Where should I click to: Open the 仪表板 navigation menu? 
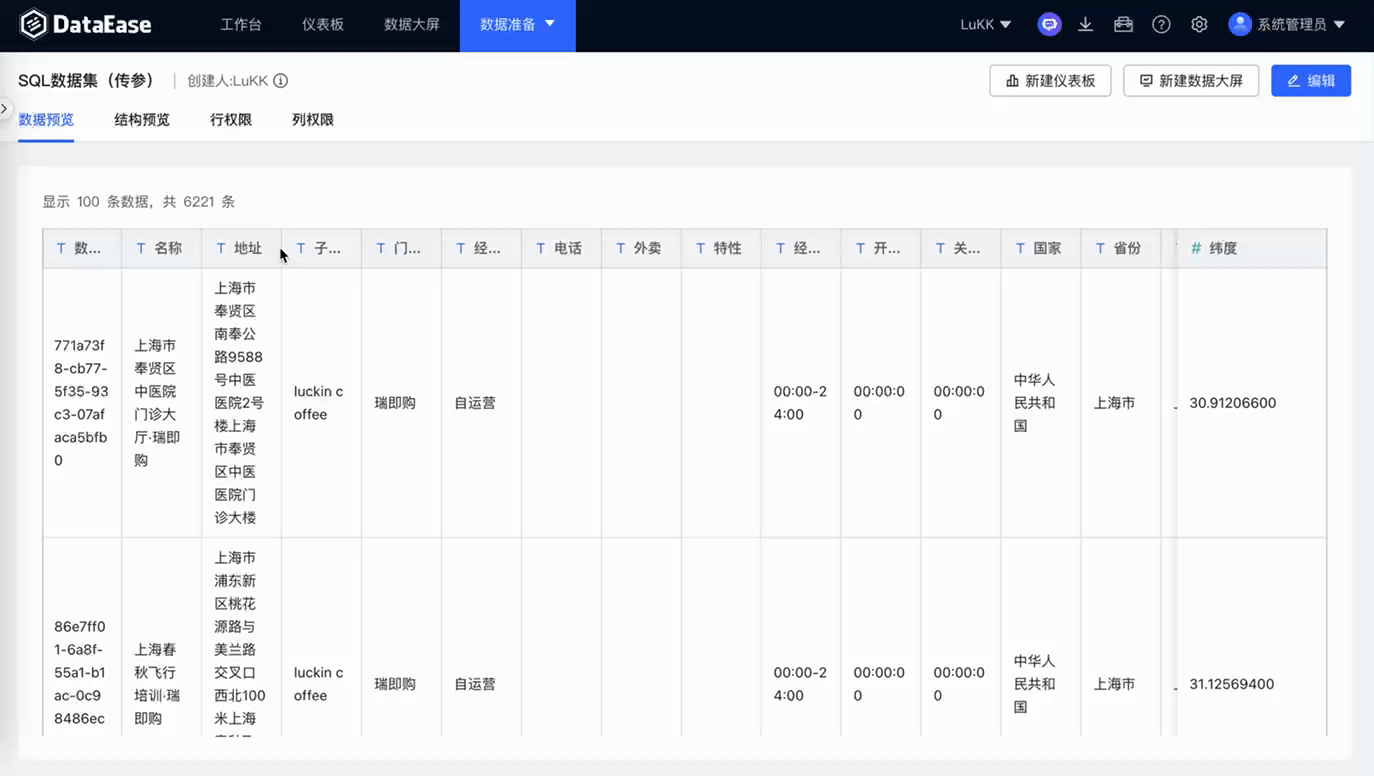[x=322, y=25]
